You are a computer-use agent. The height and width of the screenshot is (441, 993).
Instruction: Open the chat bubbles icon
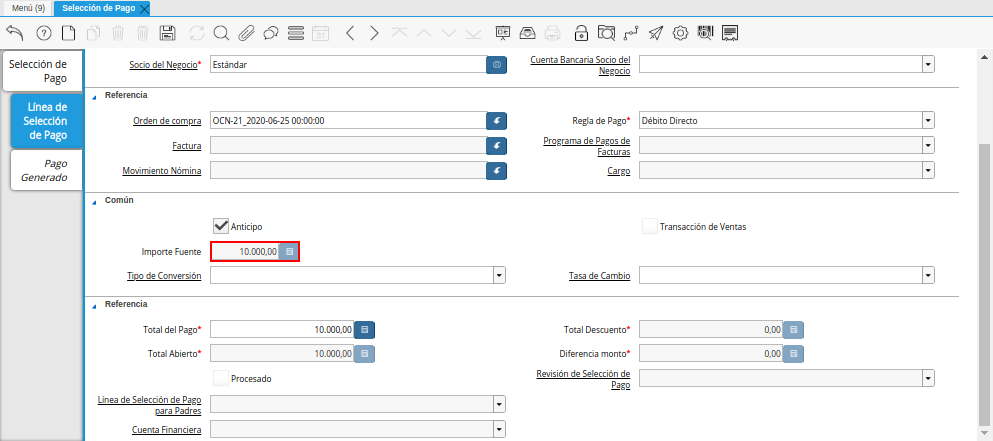click(271, 33)
